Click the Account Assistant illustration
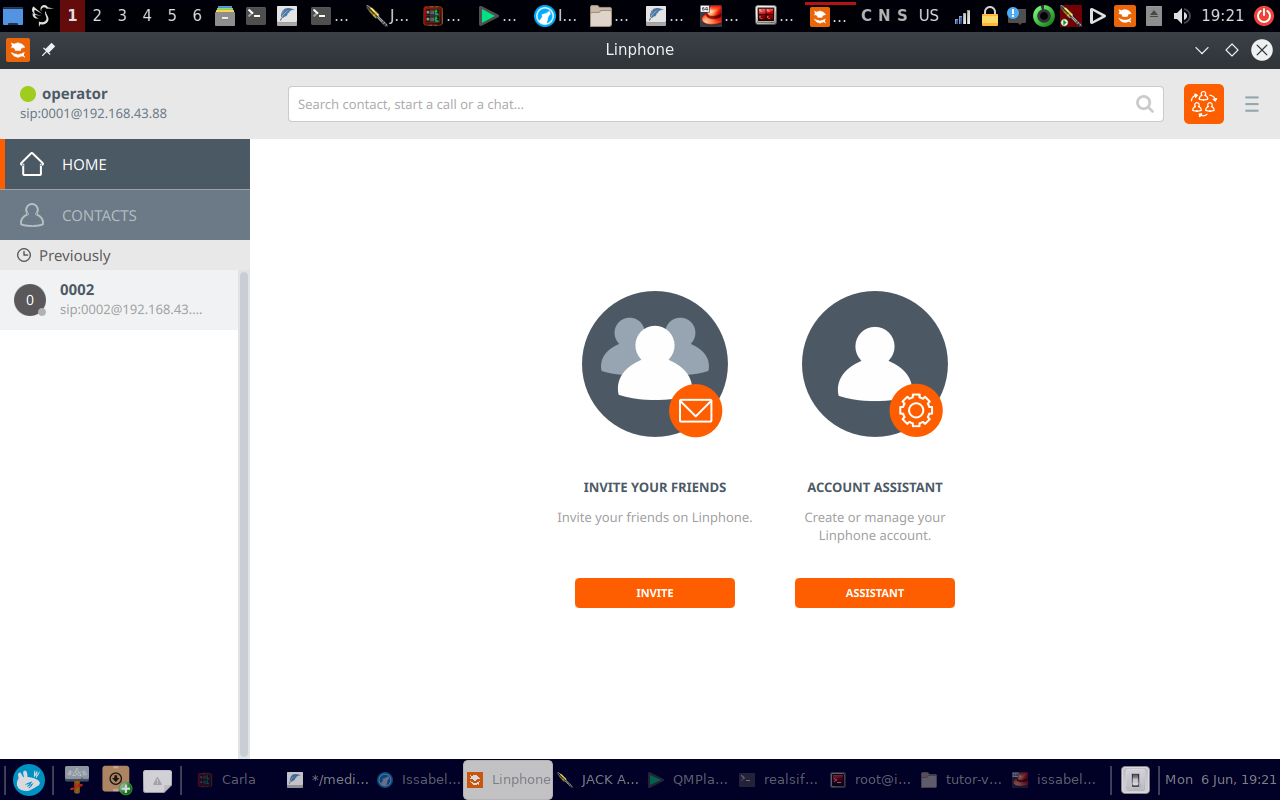 [875, 364]
